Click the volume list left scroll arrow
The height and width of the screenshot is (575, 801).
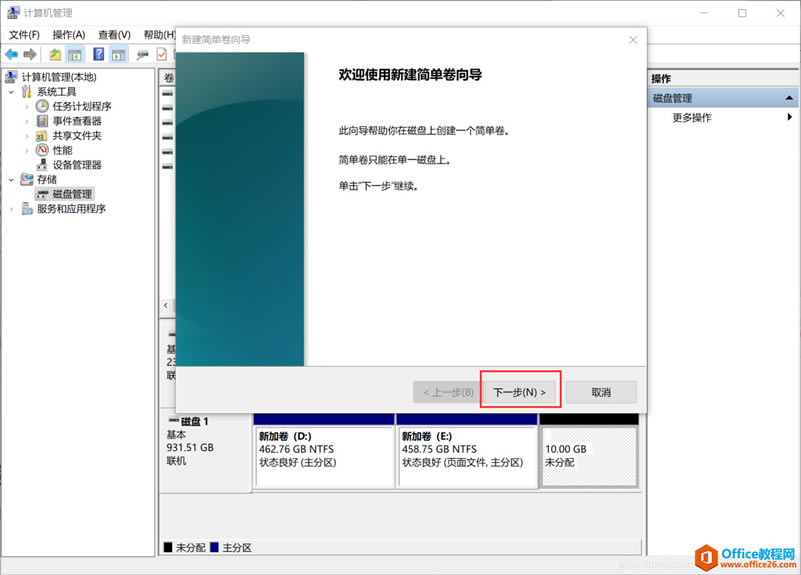[166, 305]
